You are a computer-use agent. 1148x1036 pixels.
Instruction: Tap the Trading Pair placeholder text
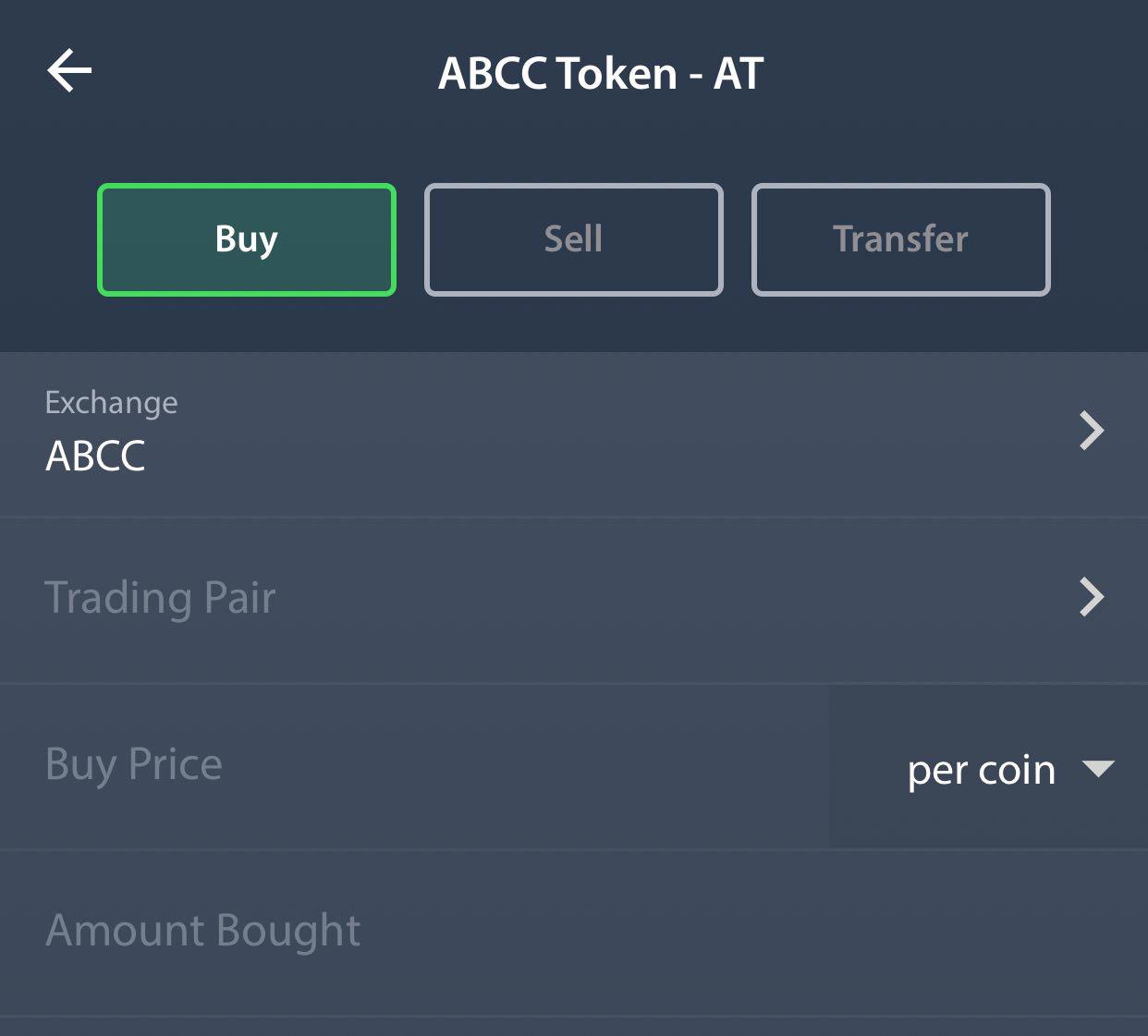pyautogui.click(x=160, y=598)
